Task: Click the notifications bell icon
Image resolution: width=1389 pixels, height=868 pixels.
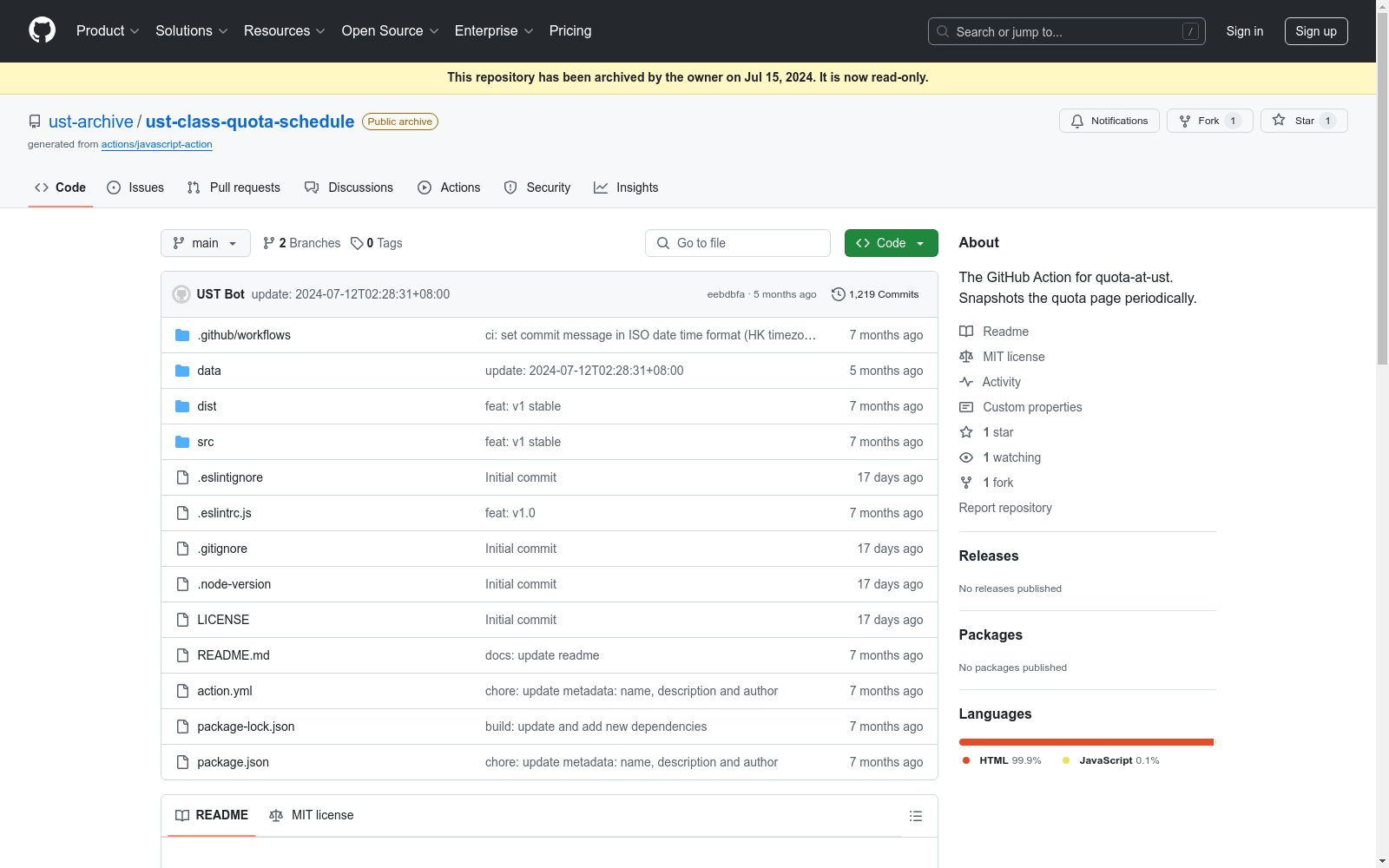Action: tap(1077, 121)
